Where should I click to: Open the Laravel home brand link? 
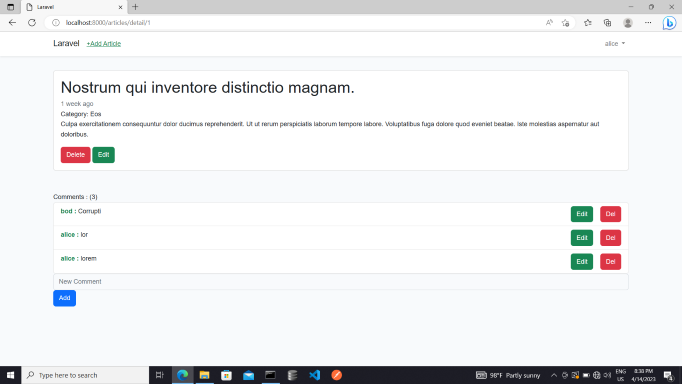click(x=66, y=43)
